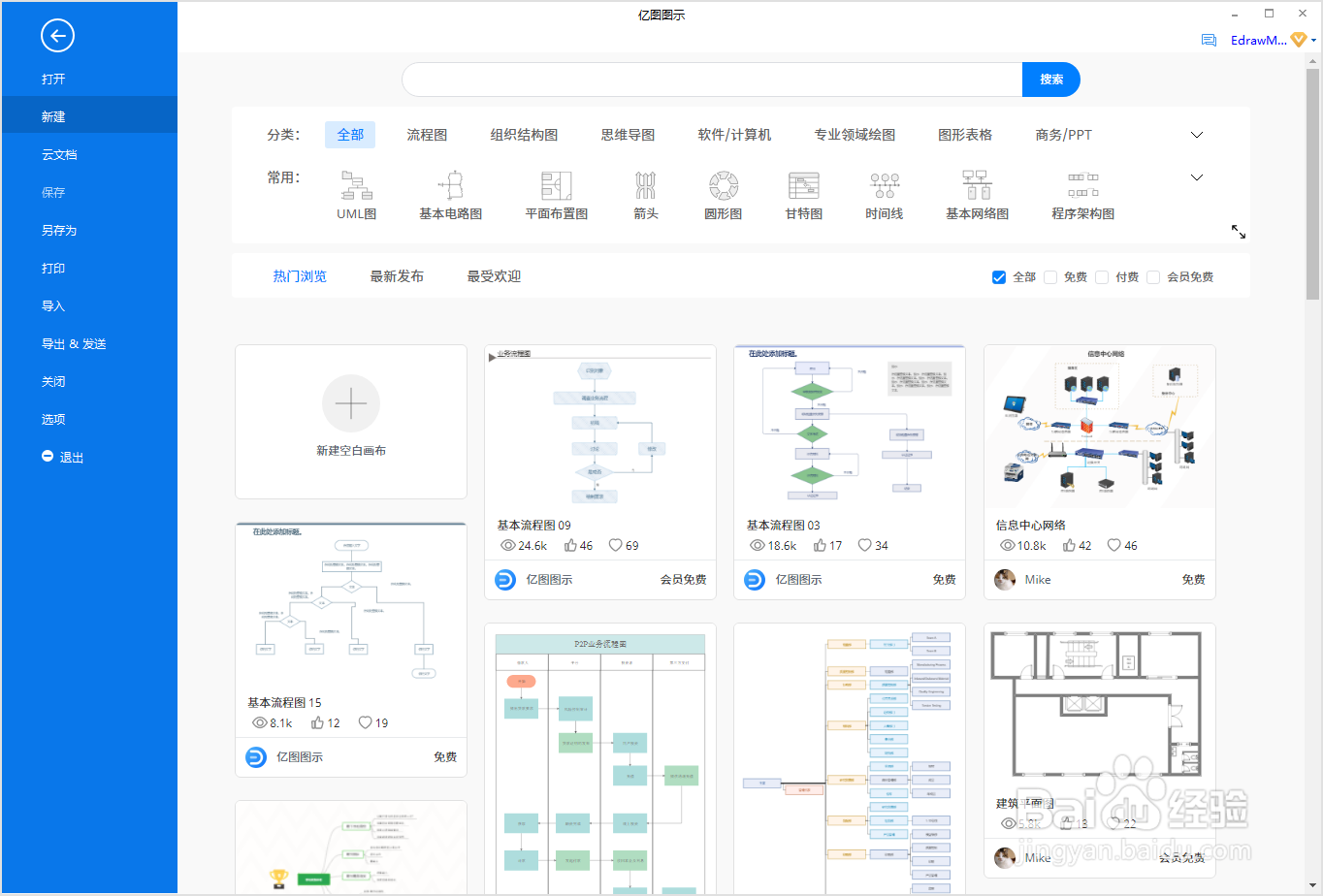Image resolution: width=1323 pixels, height=896 pixels.
Task: Select the 流程图 category
Action: [427, 135]
